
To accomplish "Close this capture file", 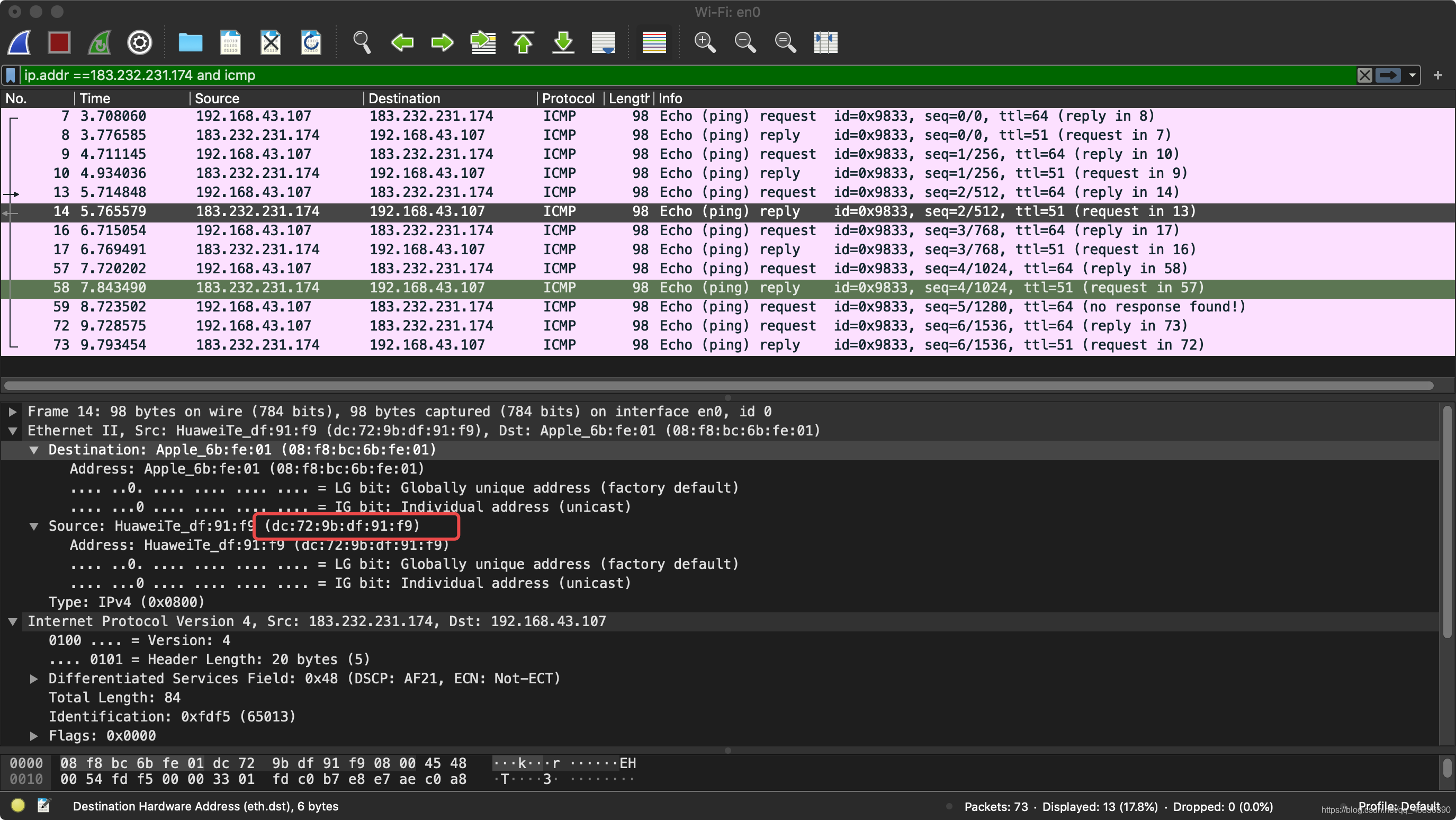I will coord(271,42).
